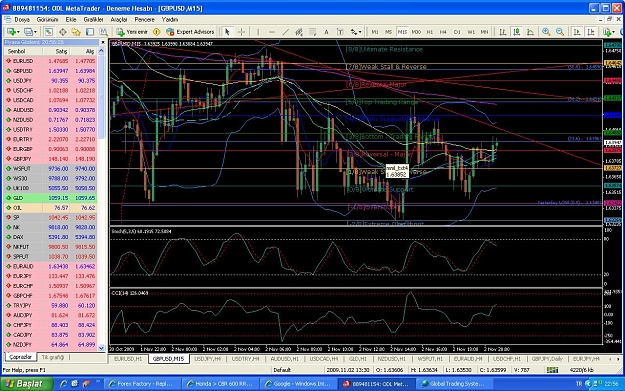Toggle chart shift icon
This screenshot has height=391, width=625.
coord(591,32)
